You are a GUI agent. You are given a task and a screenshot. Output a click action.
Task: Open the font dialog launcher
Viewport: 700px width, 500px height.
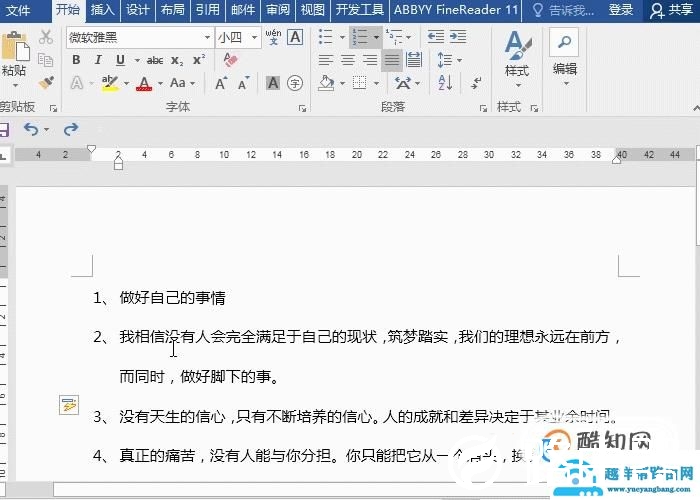click(303, 108)
